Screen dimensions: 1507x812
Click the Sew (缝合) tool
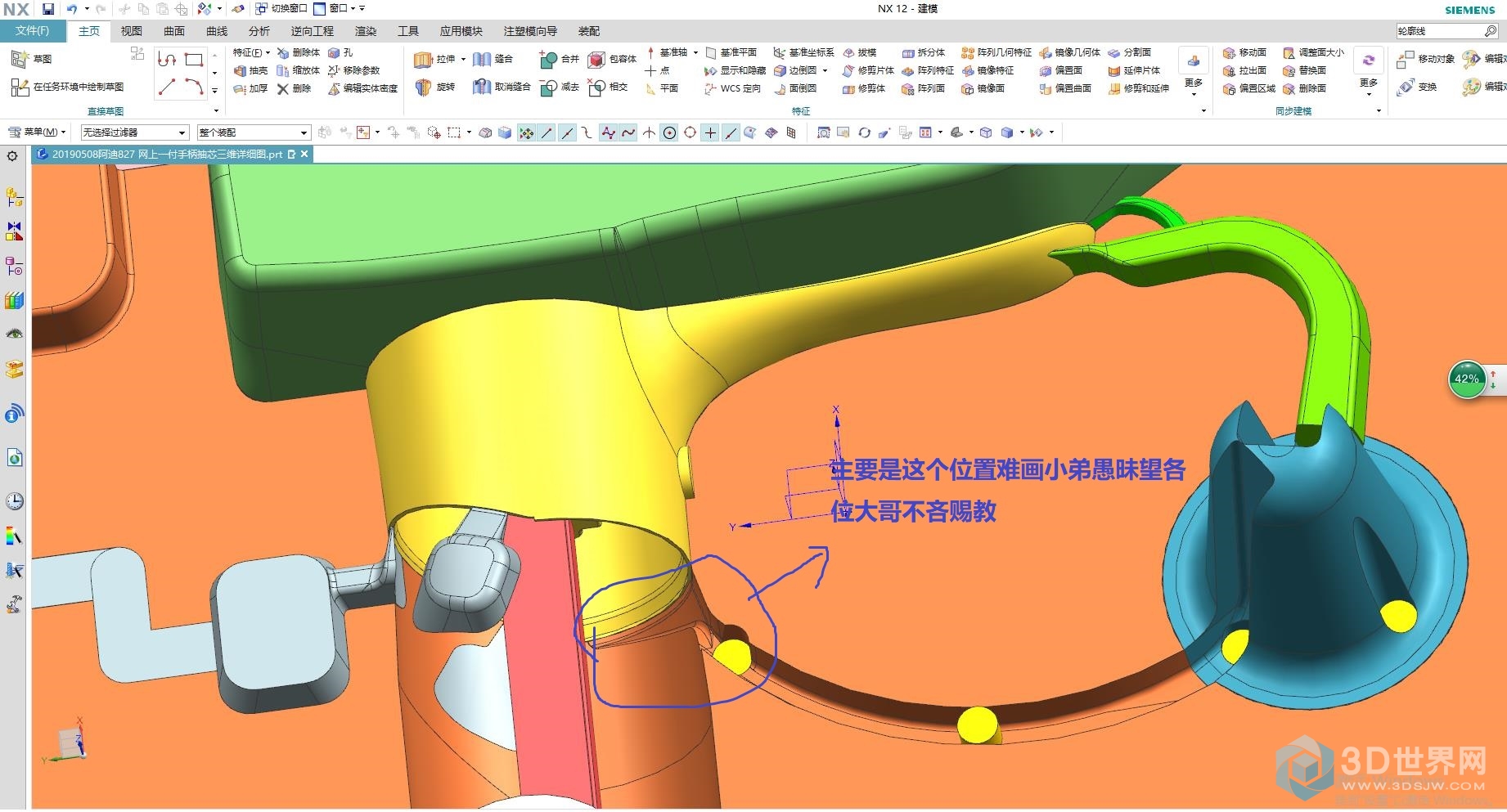(493, 59)
